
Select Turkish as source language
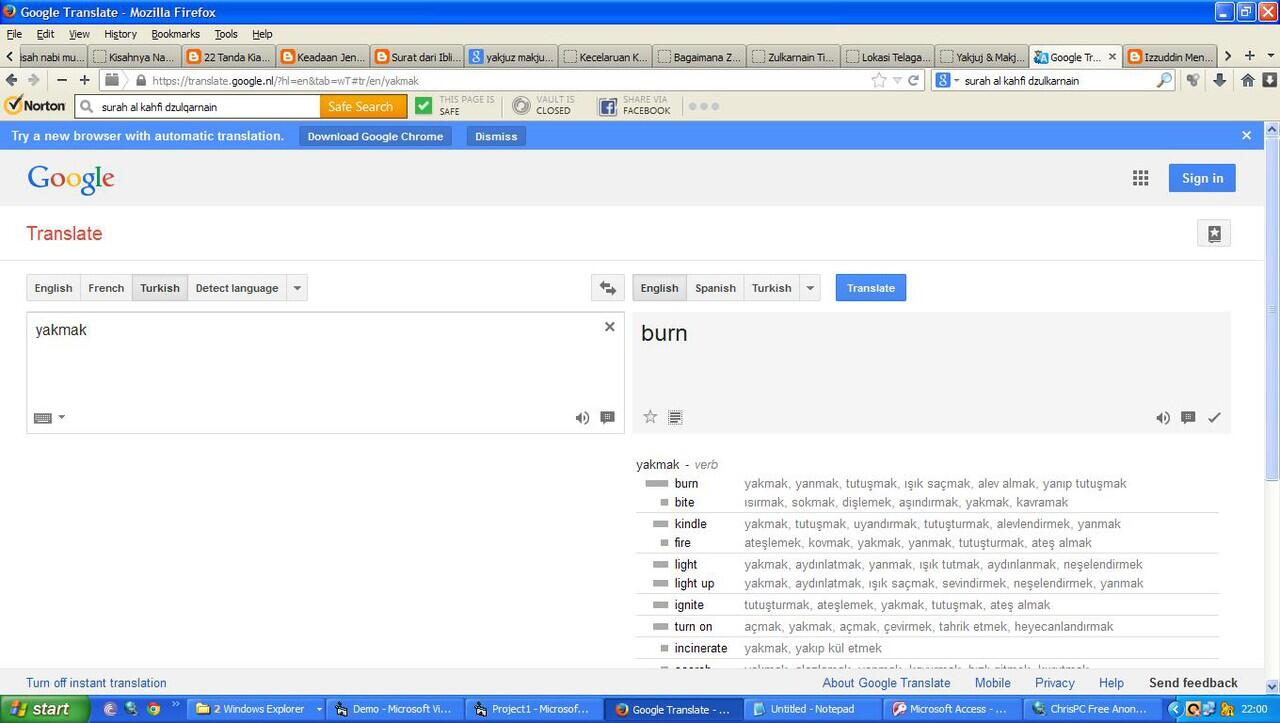160,288
